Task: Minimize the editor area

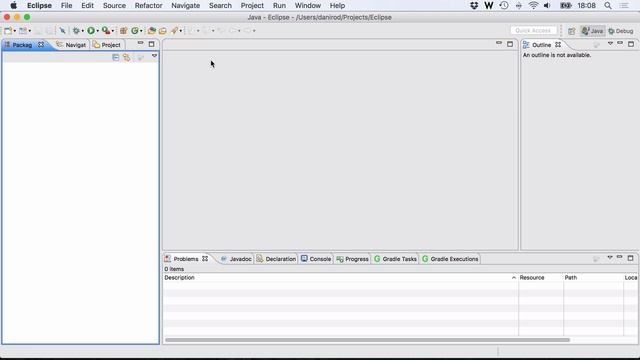Action: click(499, 43)
